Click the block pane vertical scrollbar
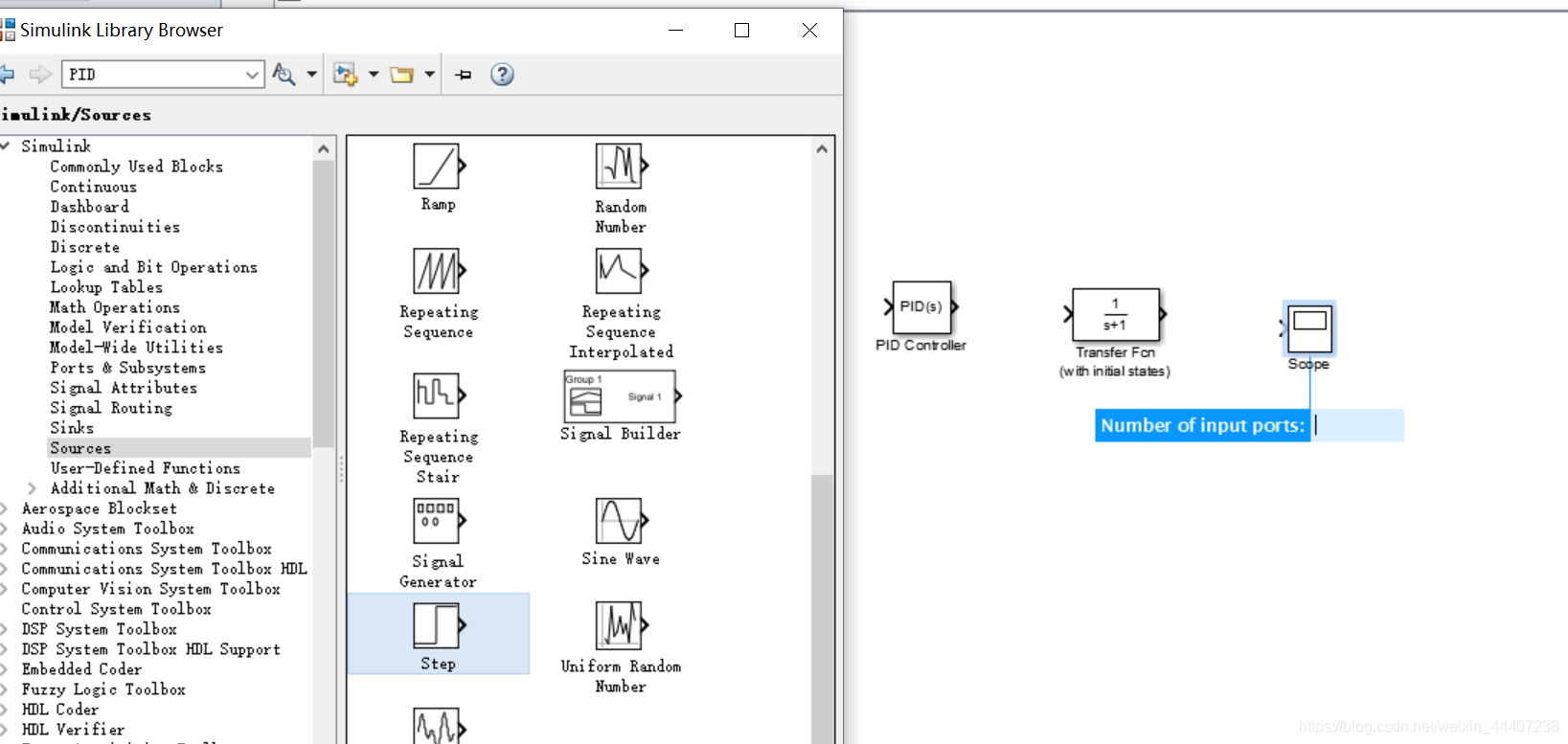The image size is (1568, 744). [822, 607]
